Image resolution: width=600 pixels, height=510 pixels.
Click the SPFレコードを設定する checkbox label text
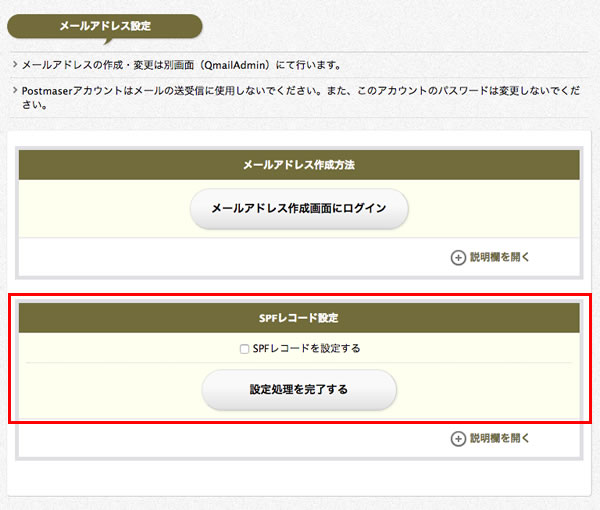(x=306, y=349)
